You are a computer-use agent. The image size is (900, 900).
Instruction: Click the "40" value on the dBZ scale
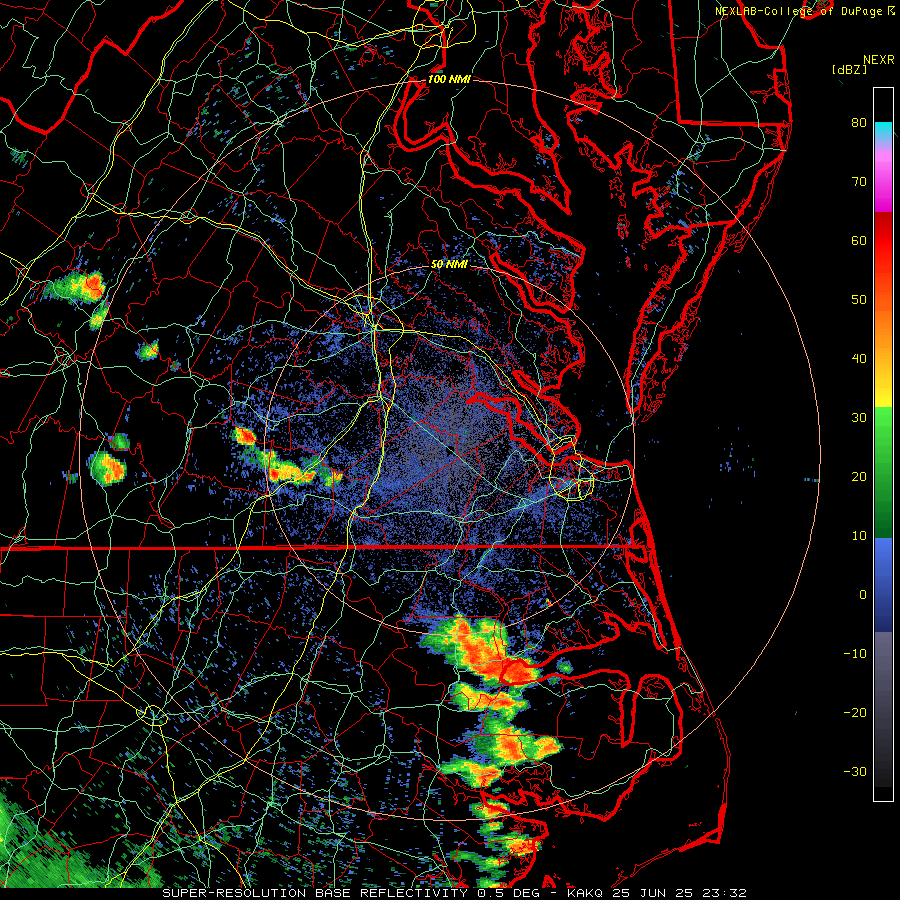tap(859, 359)
